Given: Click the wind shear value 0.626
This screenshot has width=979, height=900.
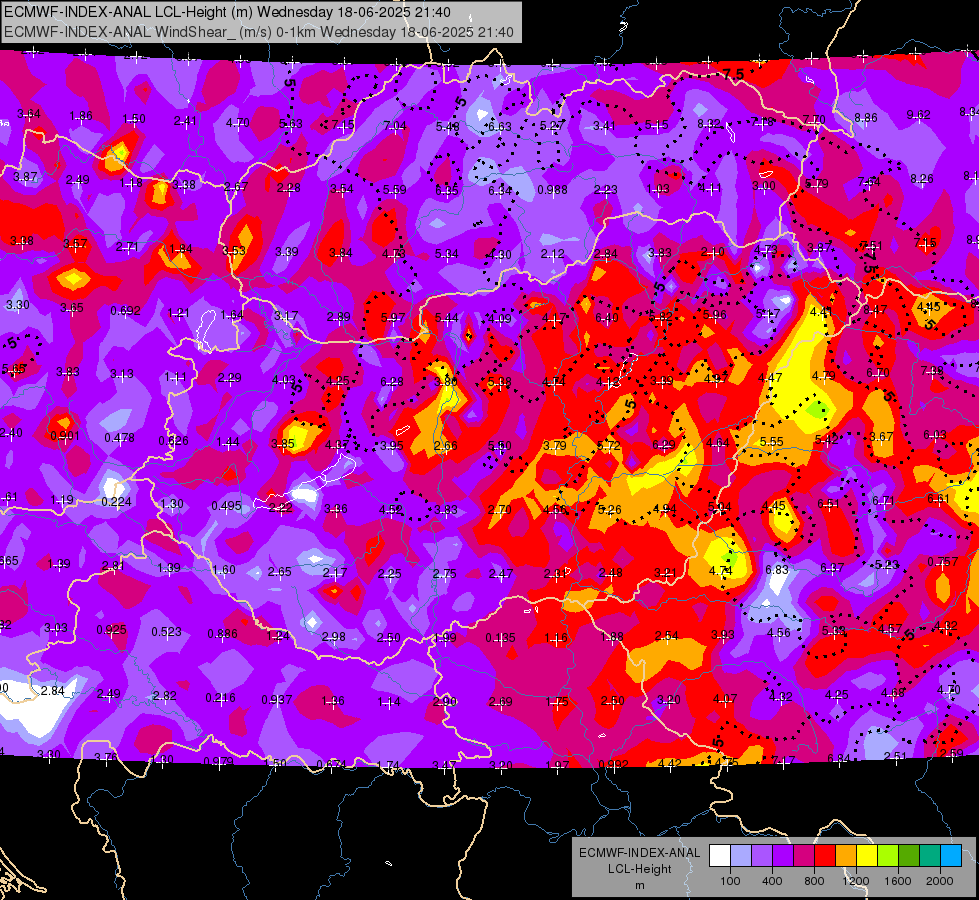Looking at the screenshot, I should [174, 440].
